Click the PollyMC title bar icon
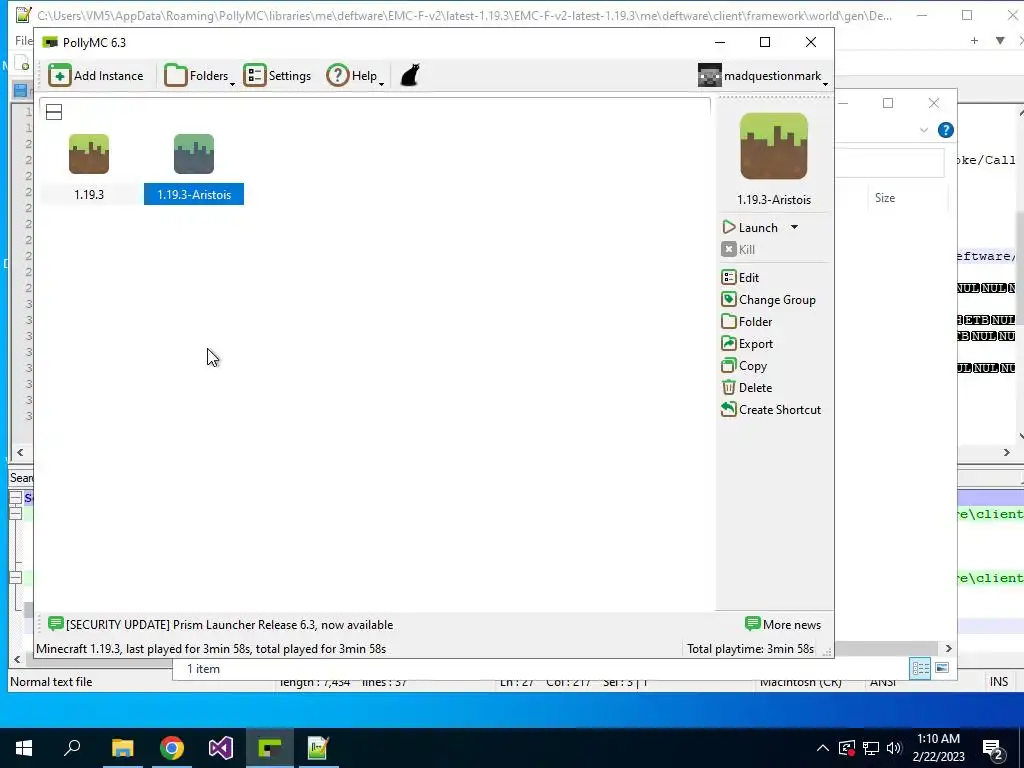This screenshot has height=768, width=1024. click(50, 42)
